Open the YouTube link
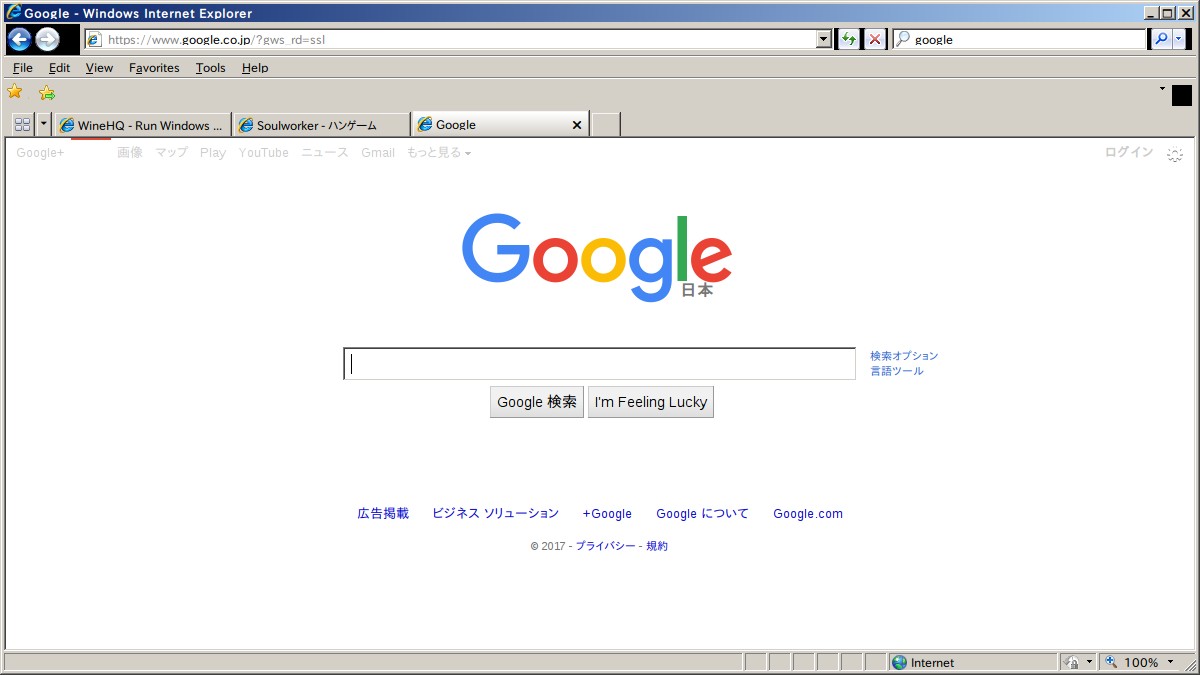The image size is (1200, 675). pyautogui.click(x=264, y=153)
